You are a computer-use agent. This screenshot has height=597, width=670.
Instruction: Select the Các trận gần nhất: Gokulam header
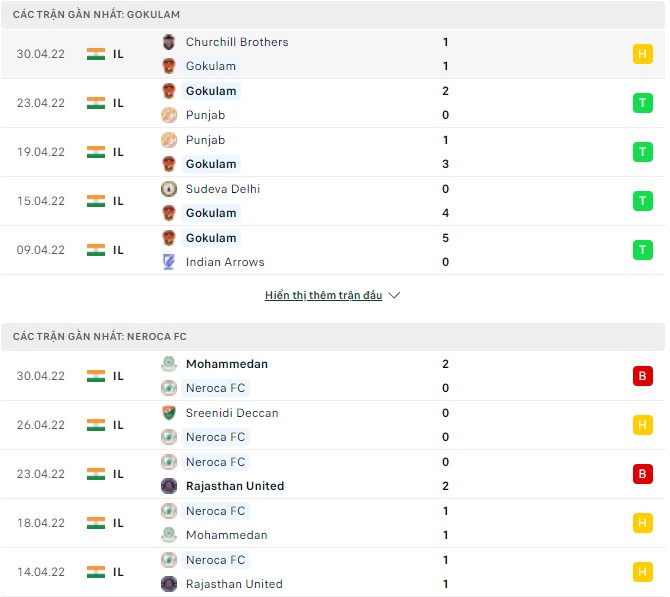point(97,15)
